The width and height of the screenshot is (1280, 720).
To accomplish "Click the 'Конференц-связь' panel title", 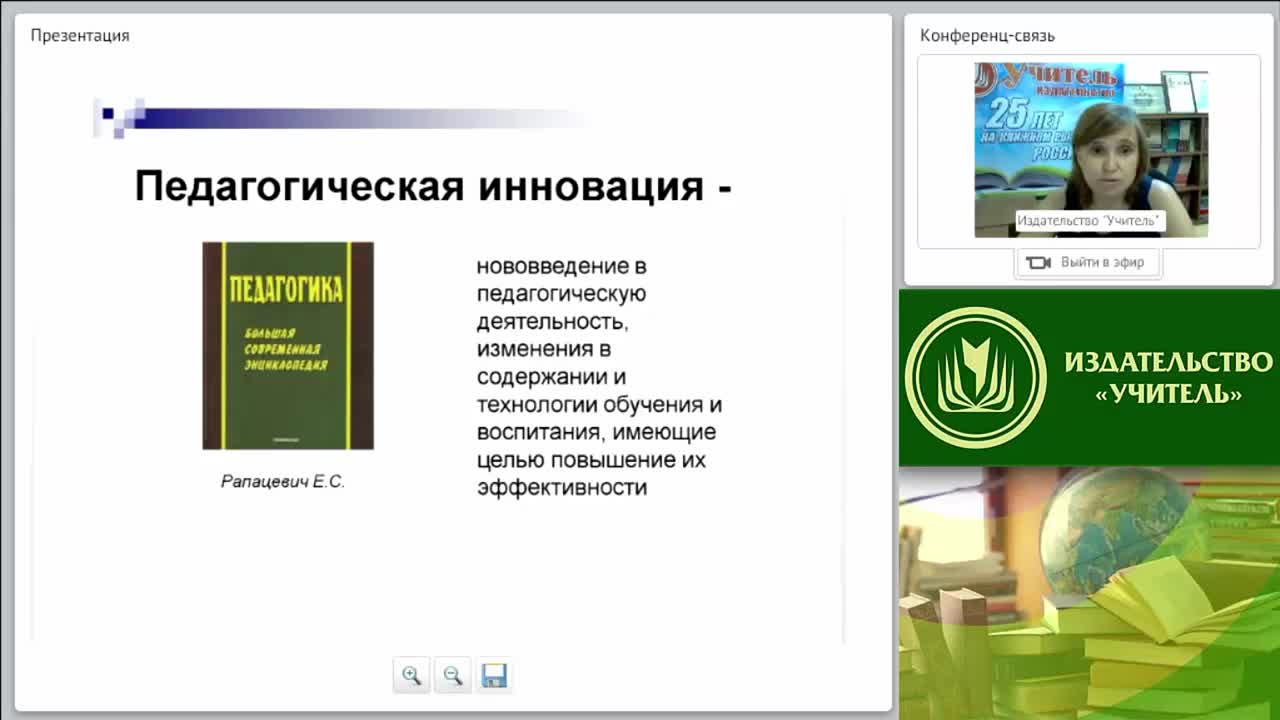I will tap(987, 36).
